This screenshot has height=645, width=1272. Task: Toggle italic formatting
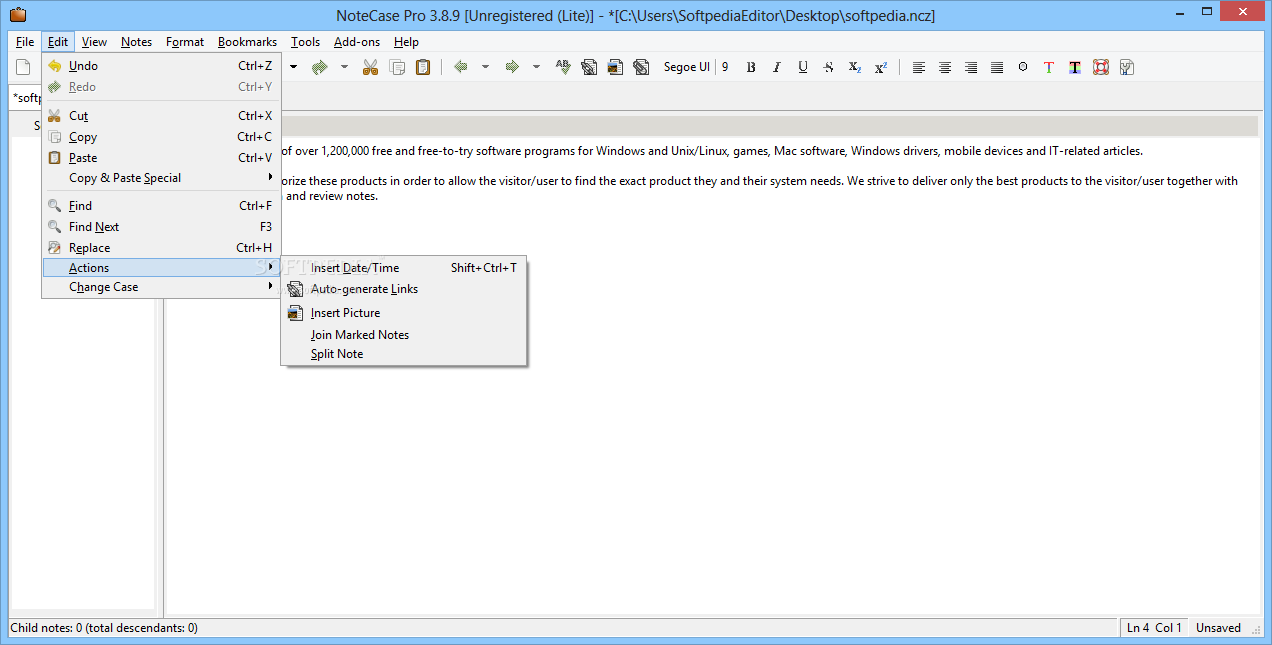(777, 67)
